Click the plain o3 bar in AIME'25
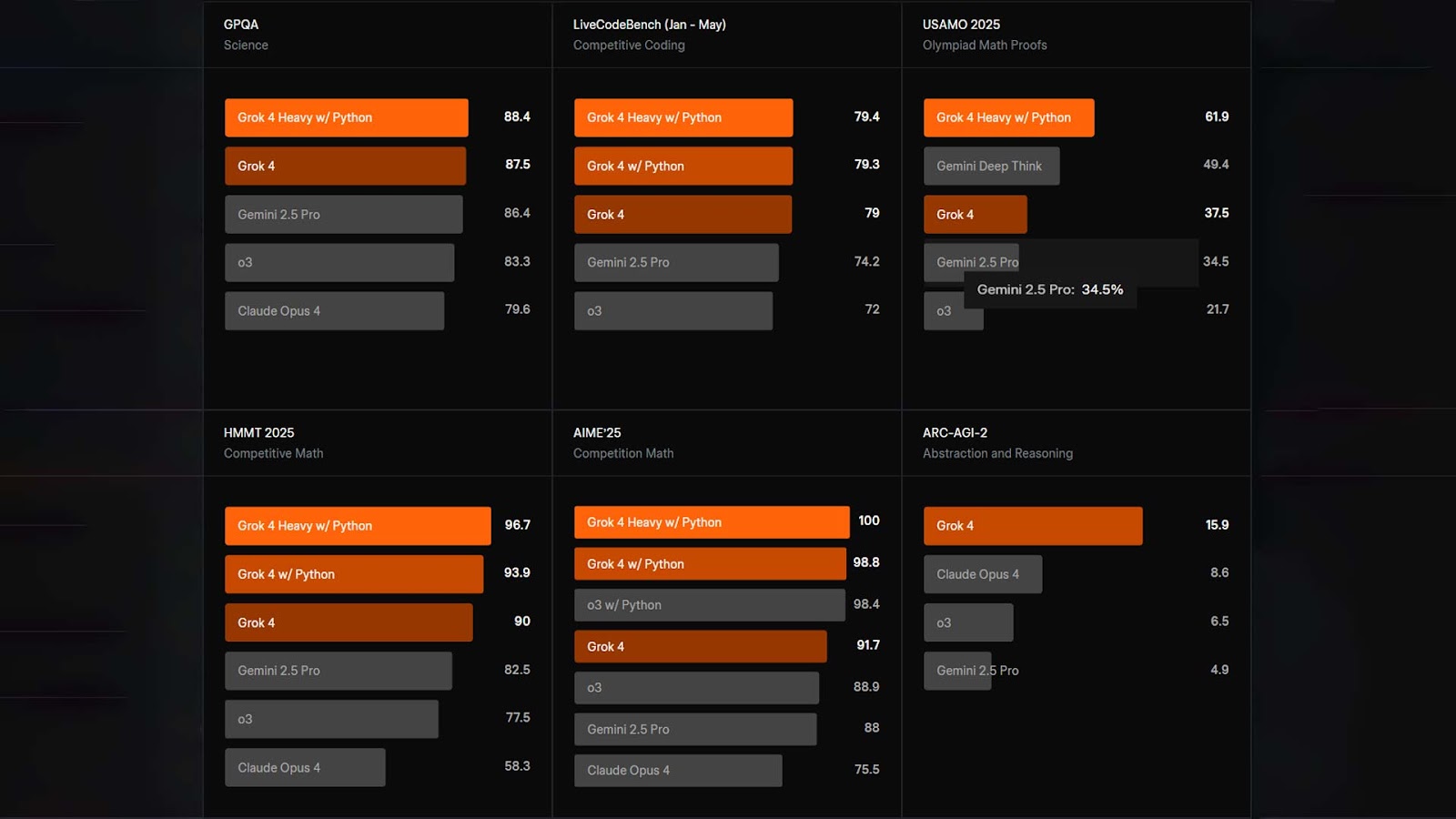The height and width of the screenshot is (819, 1456). pyautogui.click(x=696, y=688)
